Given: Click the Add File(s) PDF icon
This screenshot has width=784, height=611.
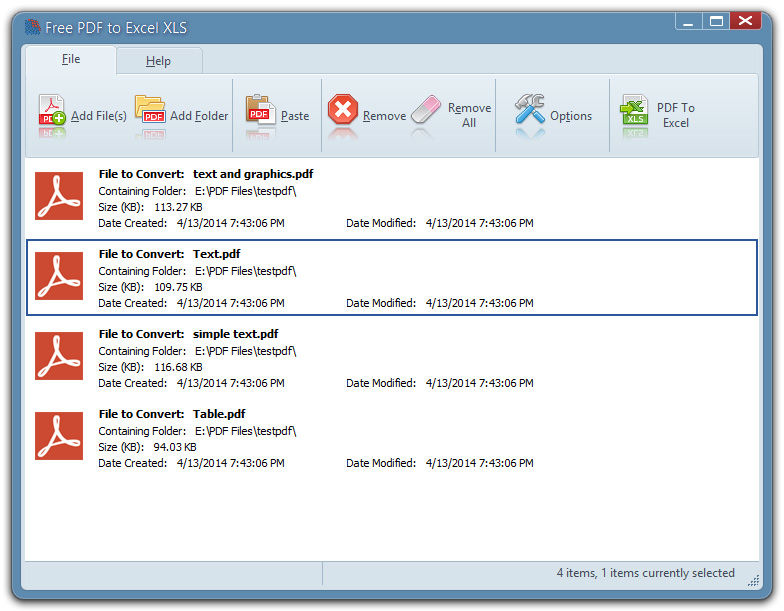Looking at the screenshot, I should point(52,110).
